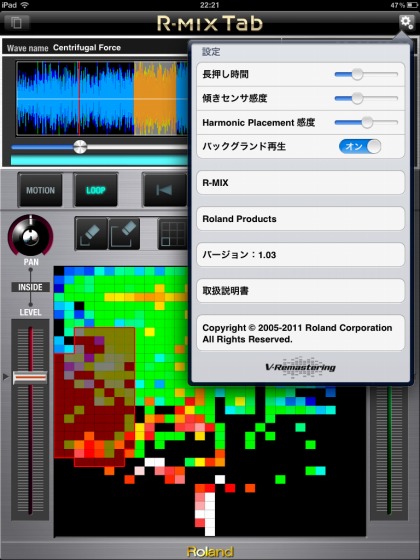Image resolution: width=420 pixels, height=560 pixels.
Task: Tap the Copyright Roland Corporation text
Action: 297,333
